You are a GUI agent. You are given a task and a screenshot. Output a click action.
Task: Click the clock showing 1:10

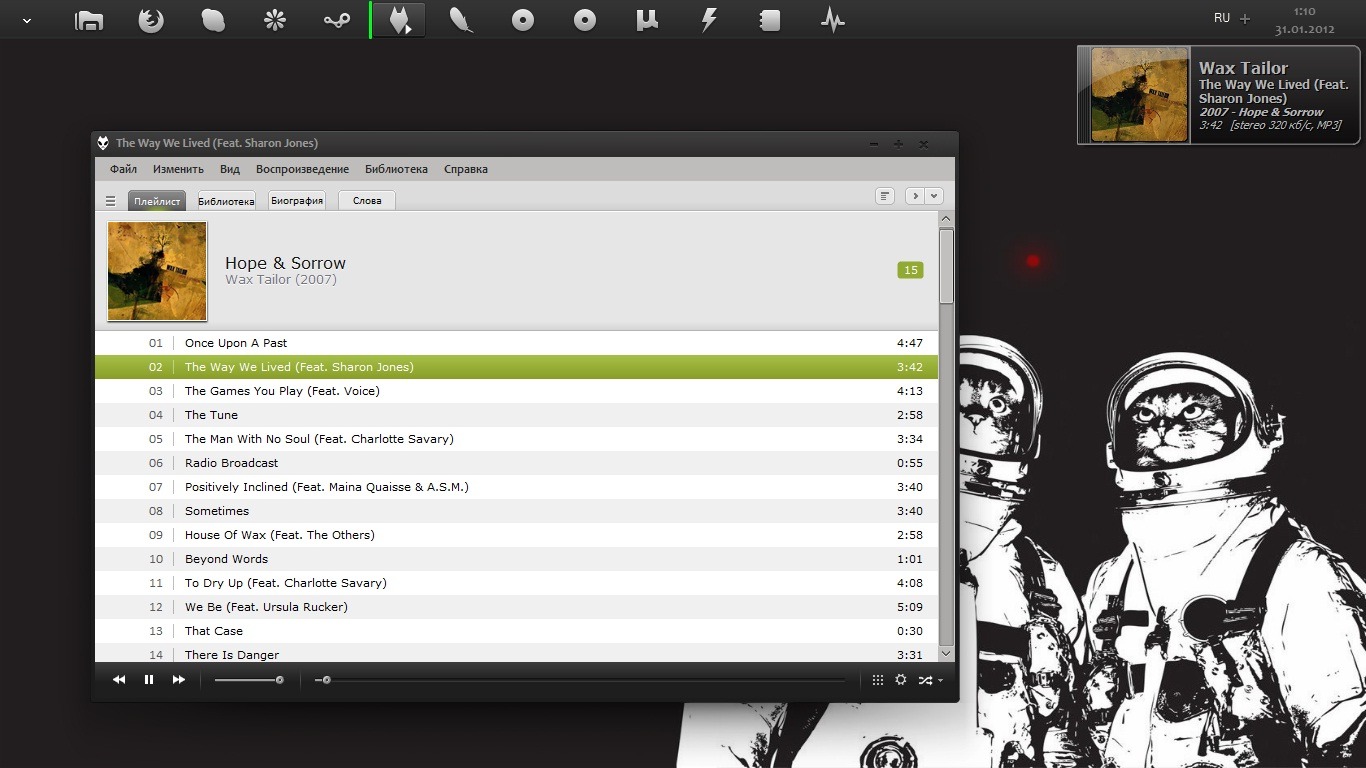[x=1304, y=11]
